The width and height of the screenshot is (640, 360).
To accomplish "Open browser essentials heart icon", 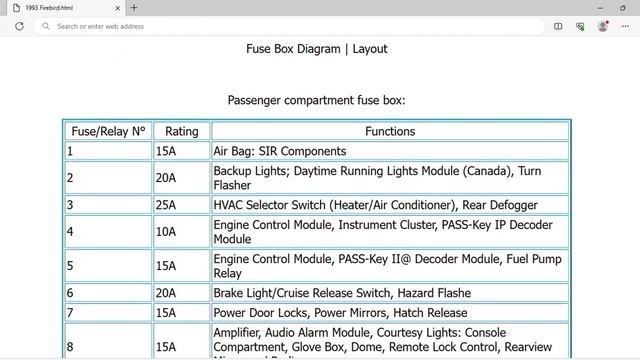I will 580,26.
